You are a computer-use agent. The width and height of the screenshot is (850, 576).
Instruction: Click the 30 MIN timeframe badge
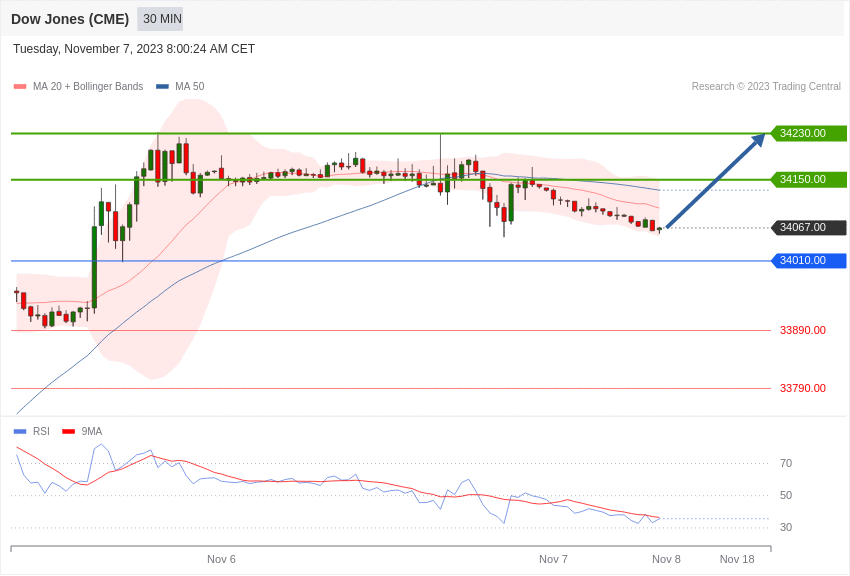pos(160,19)
